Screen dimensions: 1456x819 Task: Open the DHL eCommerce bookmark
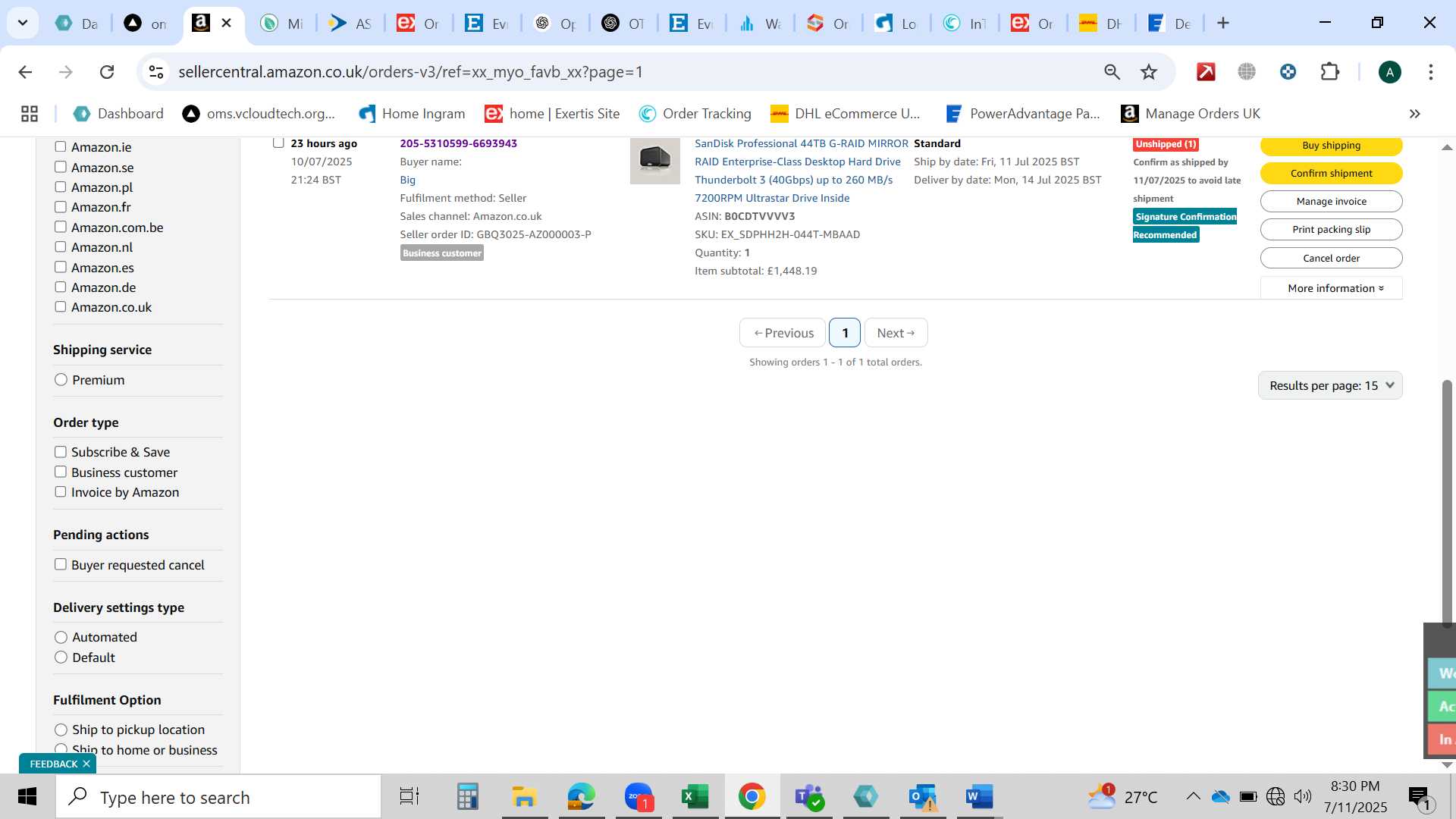click(x=846, y=114)
